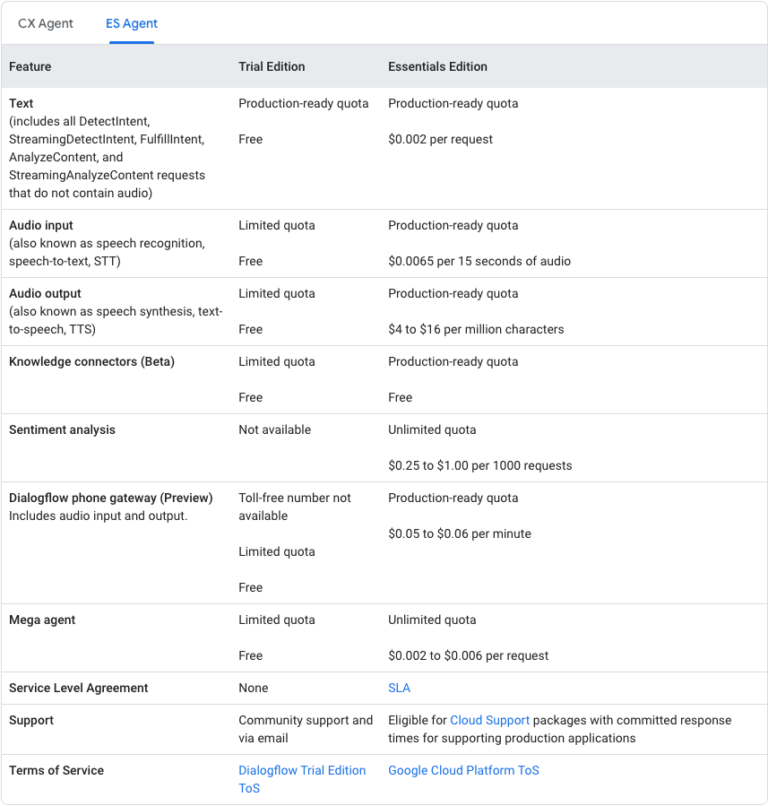Click the Essentials Edition column header

438,67
